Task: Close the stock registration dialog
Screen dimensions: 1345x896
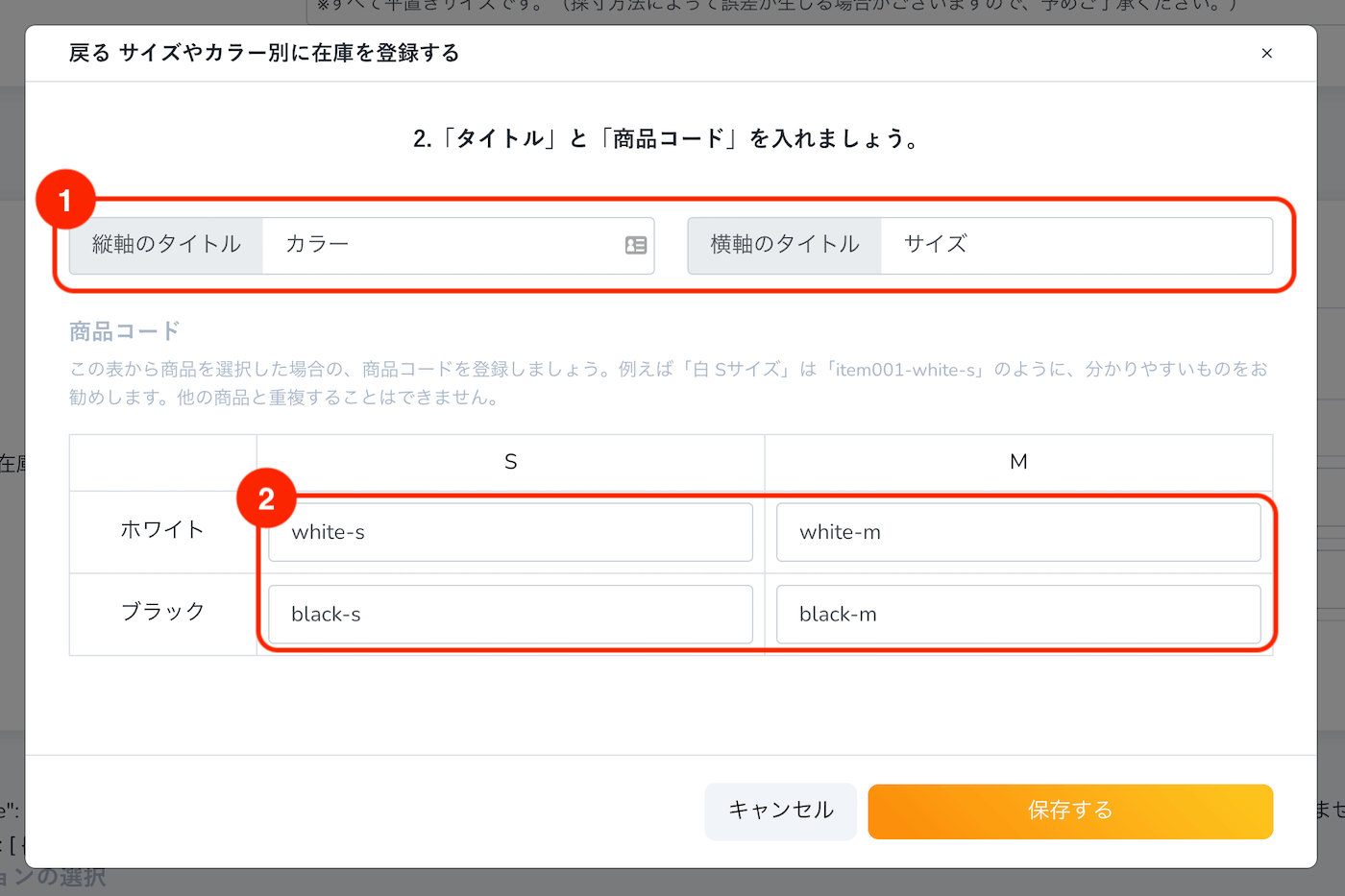Action: (1266, 53)
